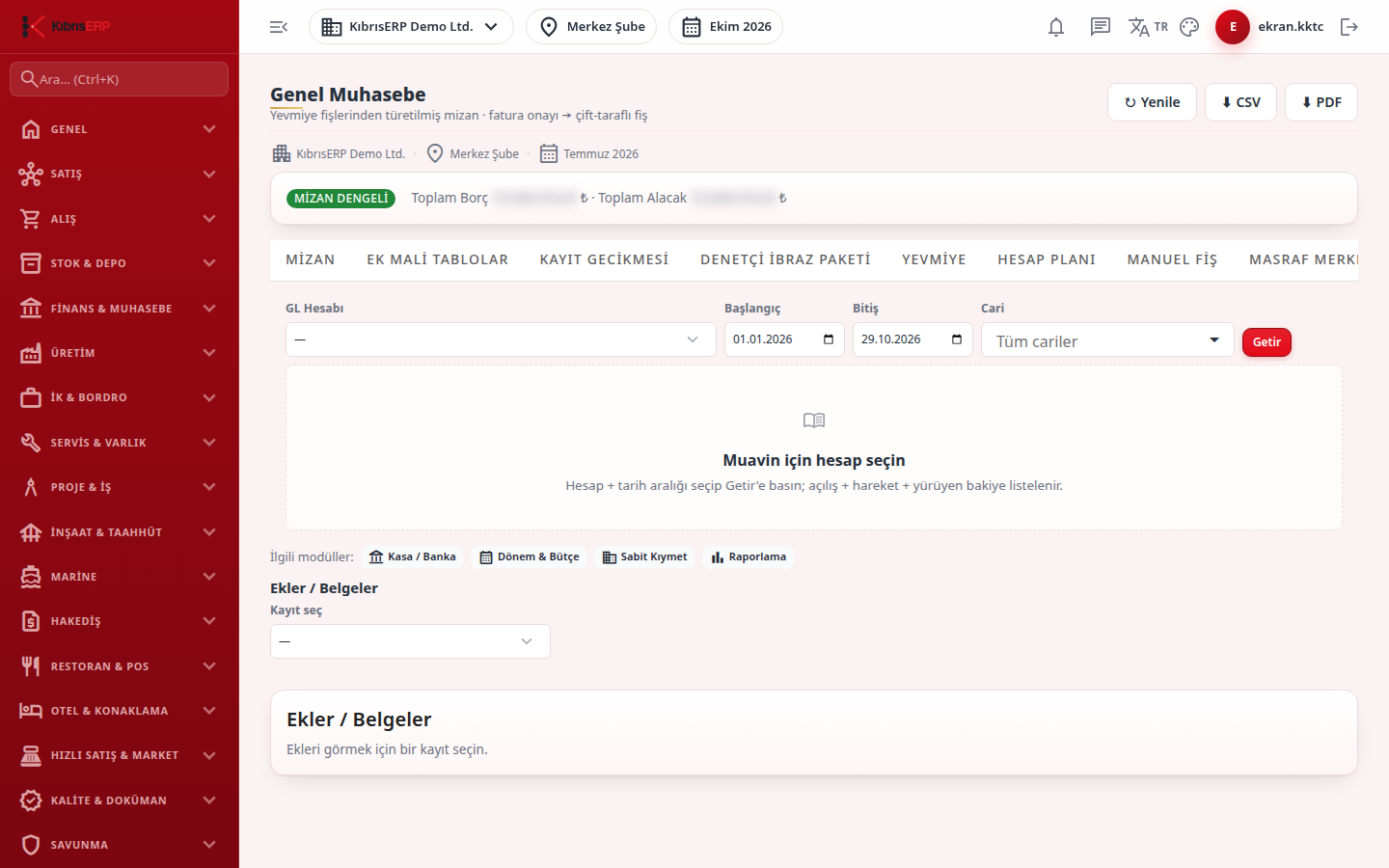This screenshot has width=1389, height=868.
Task: Open the Marine ship icon
Action: point(31,577)
